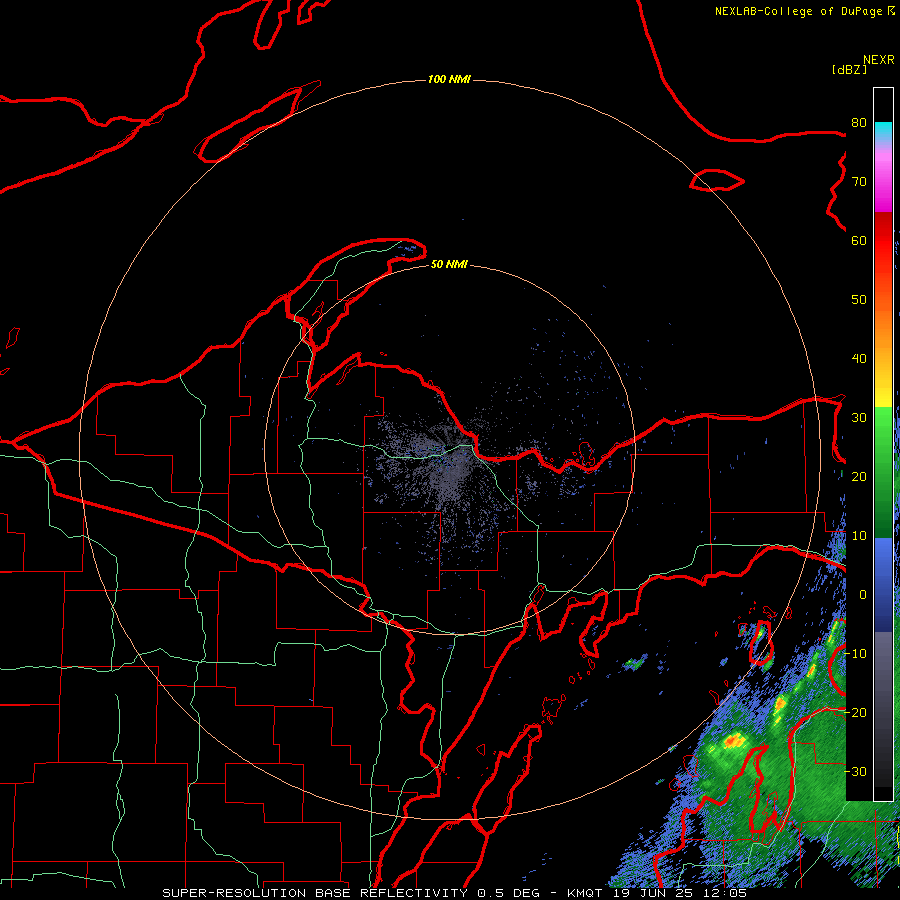Click the 70 dBZ scale value
Image resolution: width=900 pixels, height=900 pixels.
pos(859,181)
